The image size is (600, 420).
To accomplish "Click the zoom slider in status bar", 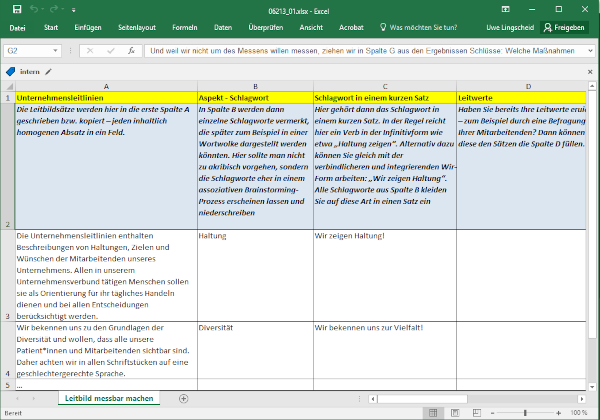I will pyautogui.click(x=527, y=412).
